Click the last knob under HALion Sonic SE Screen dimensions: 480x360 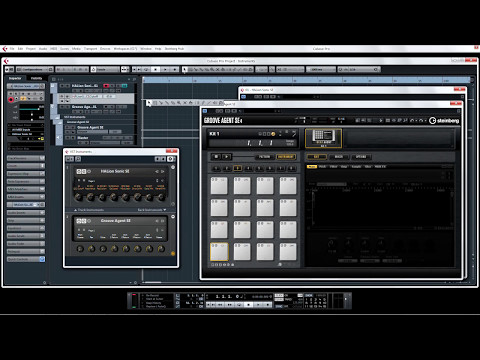click(x=162, y=198)
